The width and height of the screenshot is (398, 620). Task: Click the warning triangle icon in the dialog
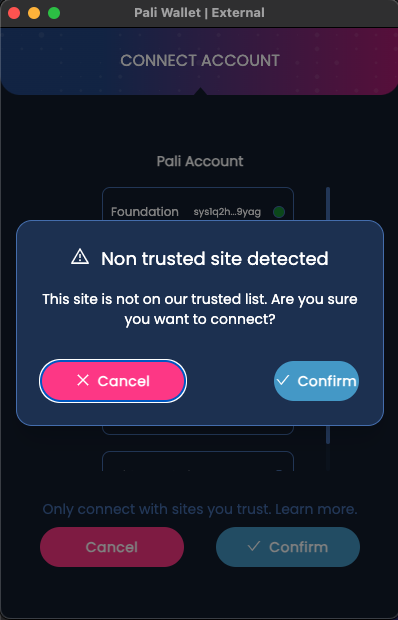(80, 257)
